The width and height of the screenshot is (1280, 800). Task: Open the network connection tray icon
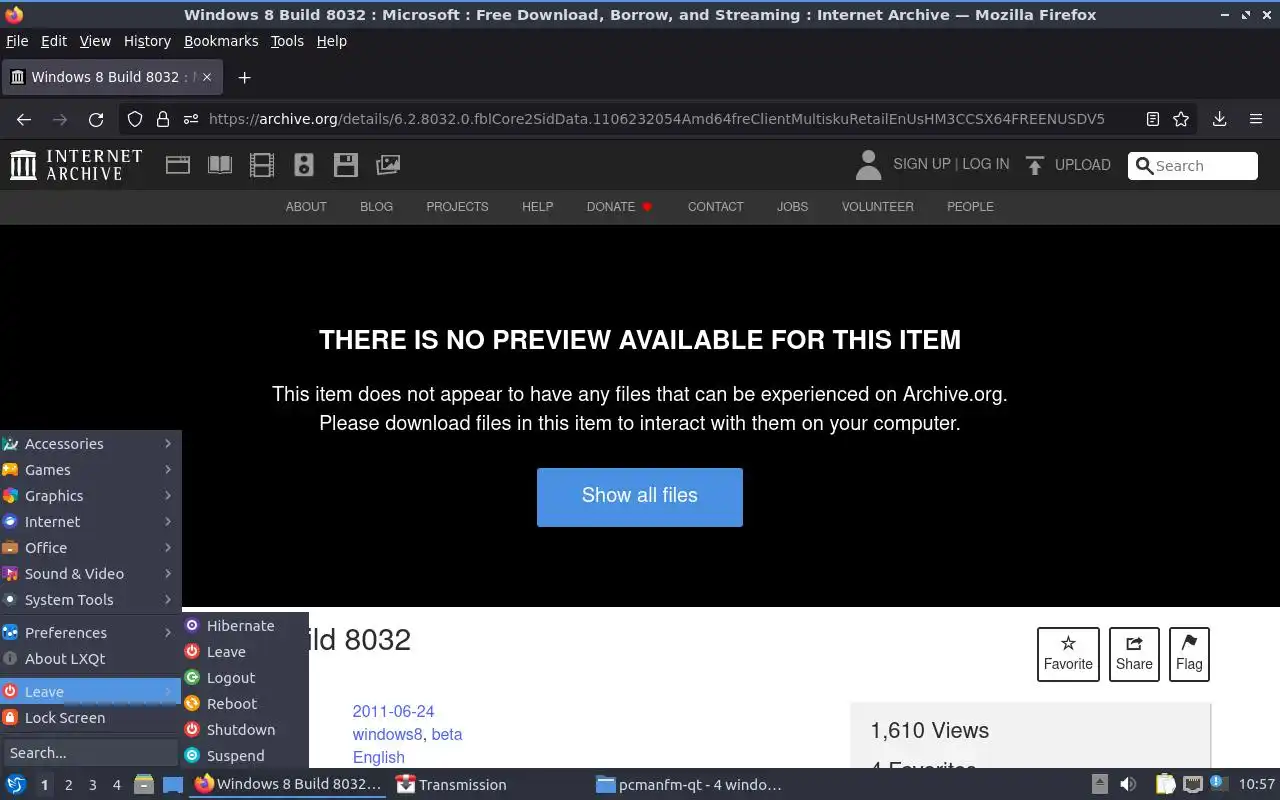pos(1193,784)
